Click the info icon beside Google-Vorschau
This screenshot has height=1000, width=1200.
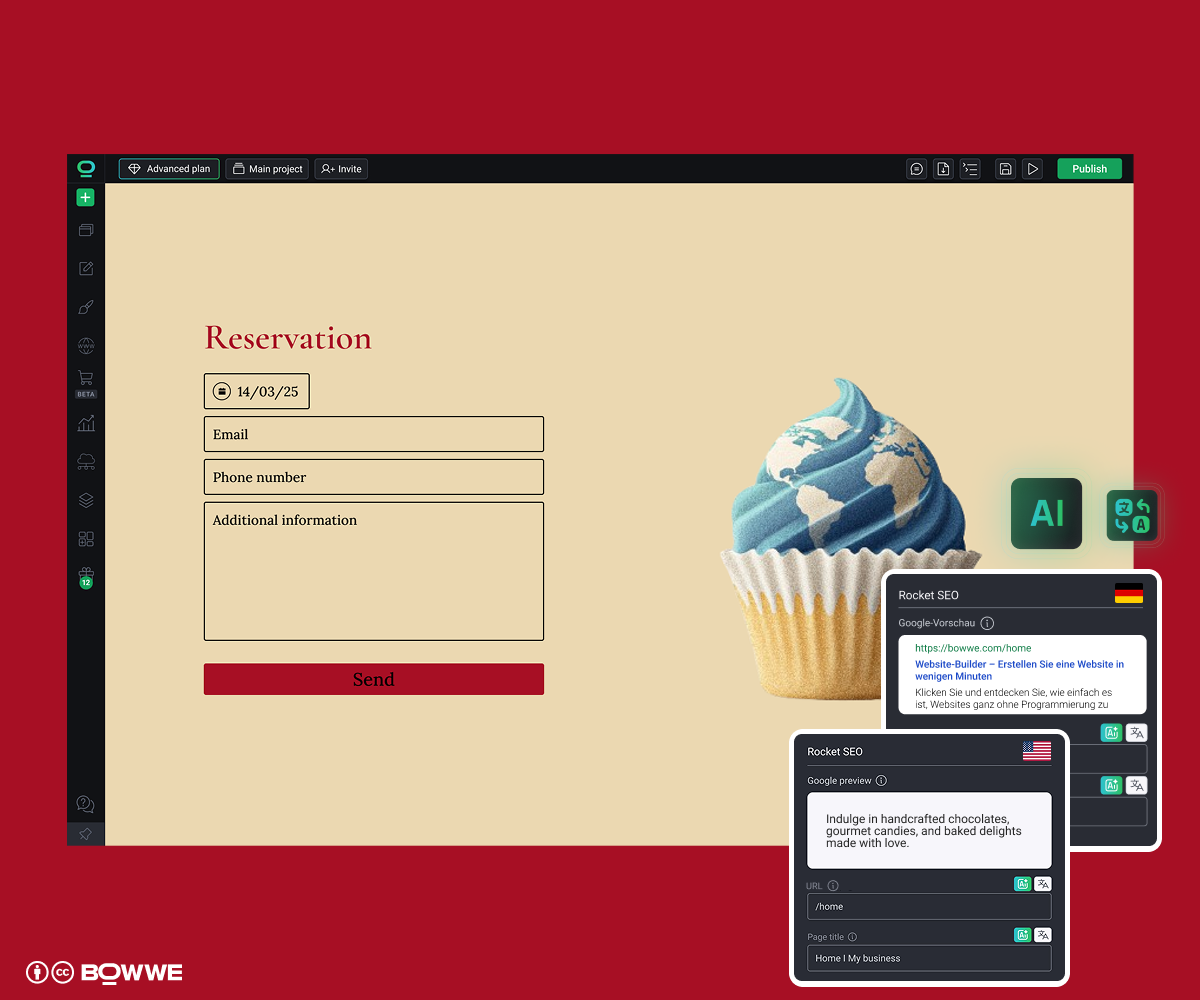987,623
